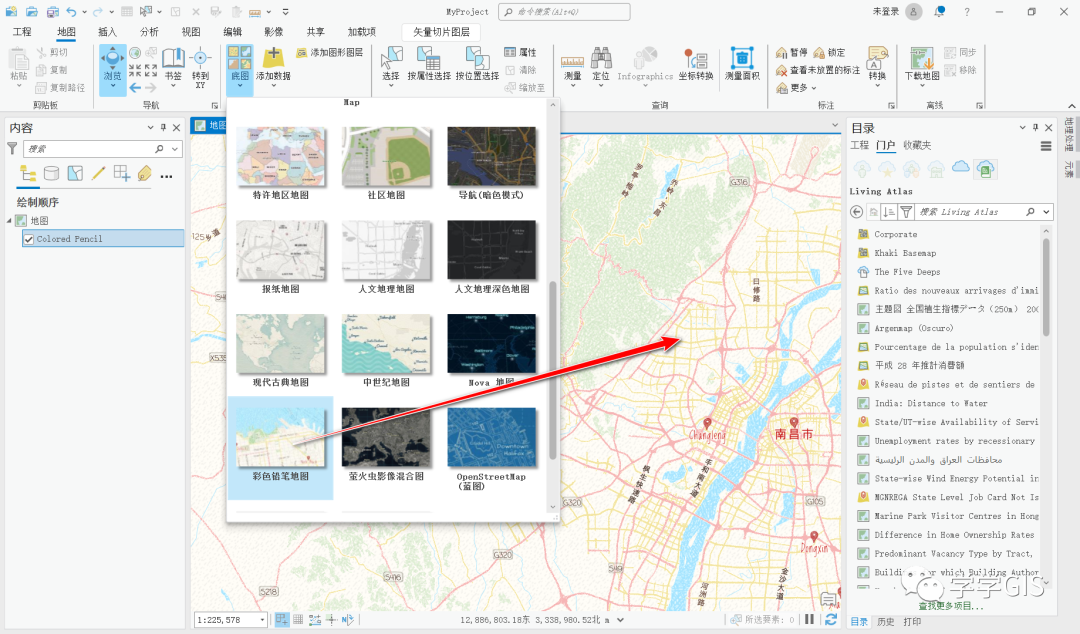Open the Contents pane options chevron

(150, 127)
